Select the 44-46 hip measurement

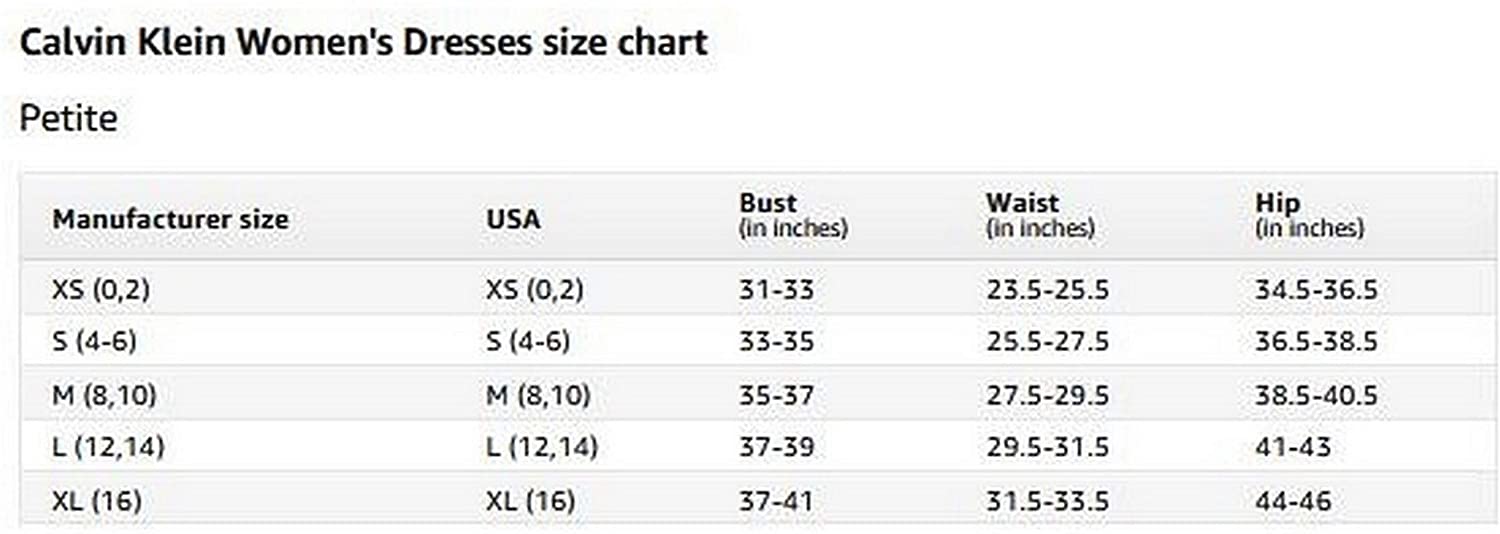tap(1293, 500)
